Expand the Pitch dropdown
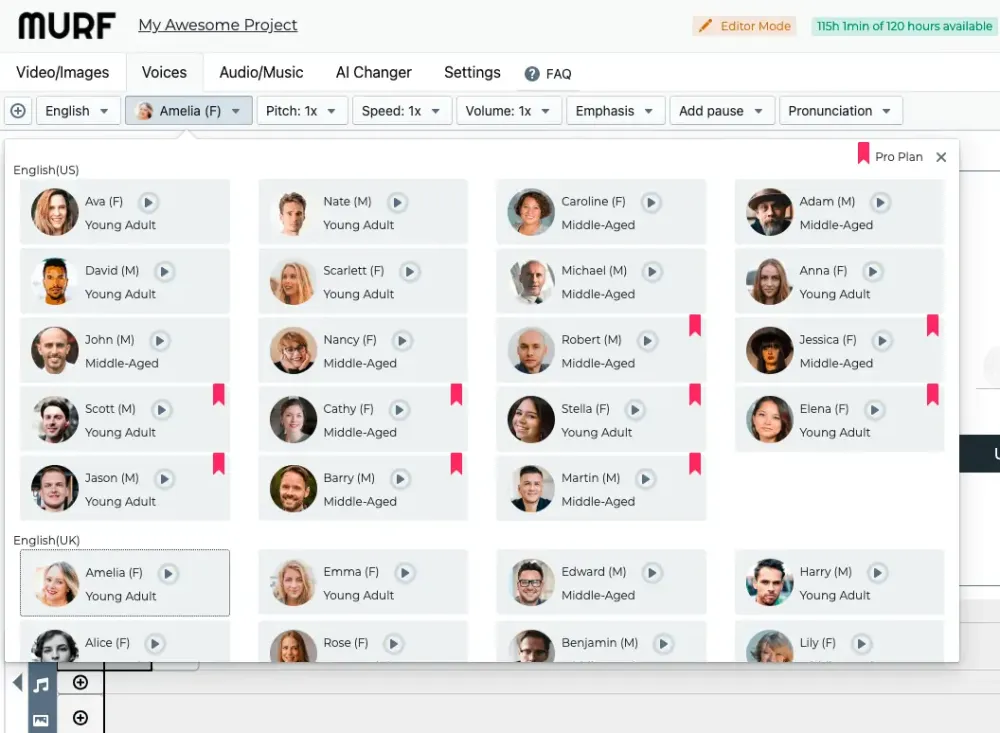This screenshot has width=1000, height=733. point(302,111)
